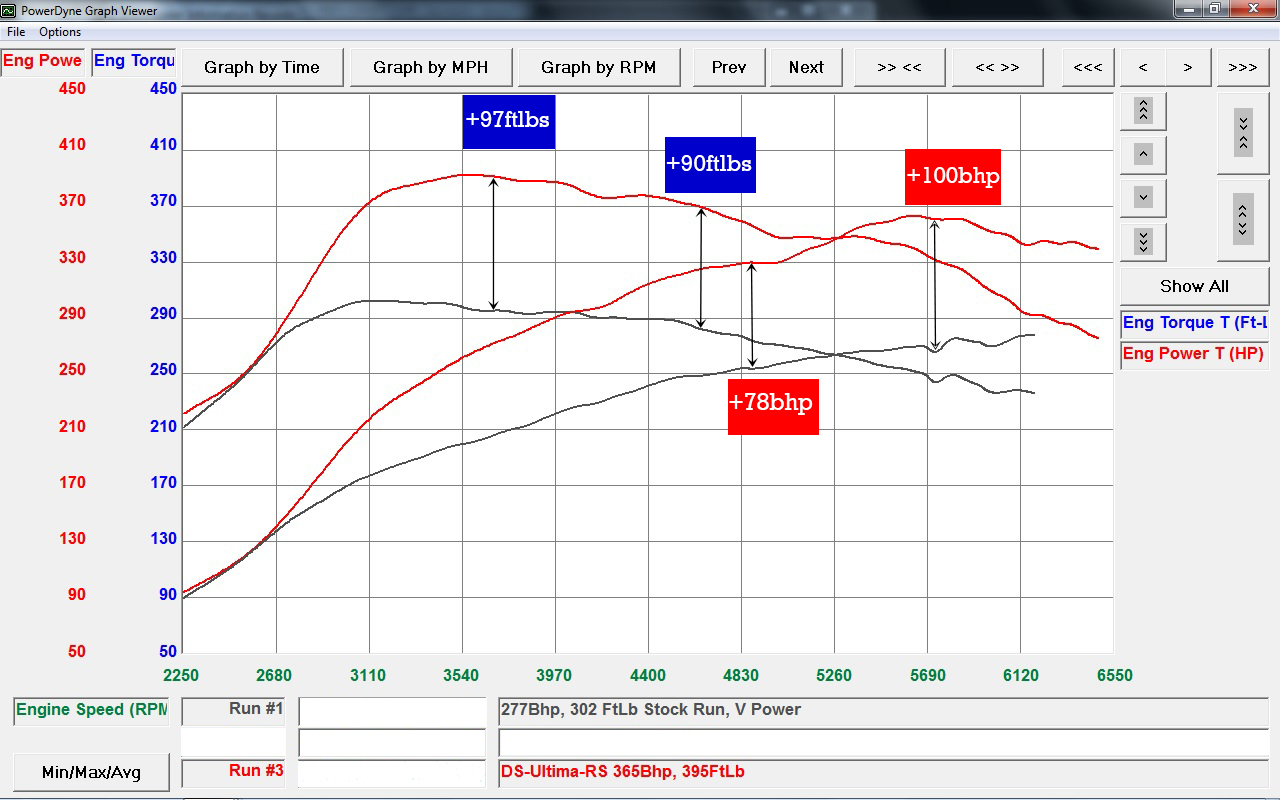Click the red 450 power axis value
This screenshot has width=1280, height=800.
pos(72,88)
